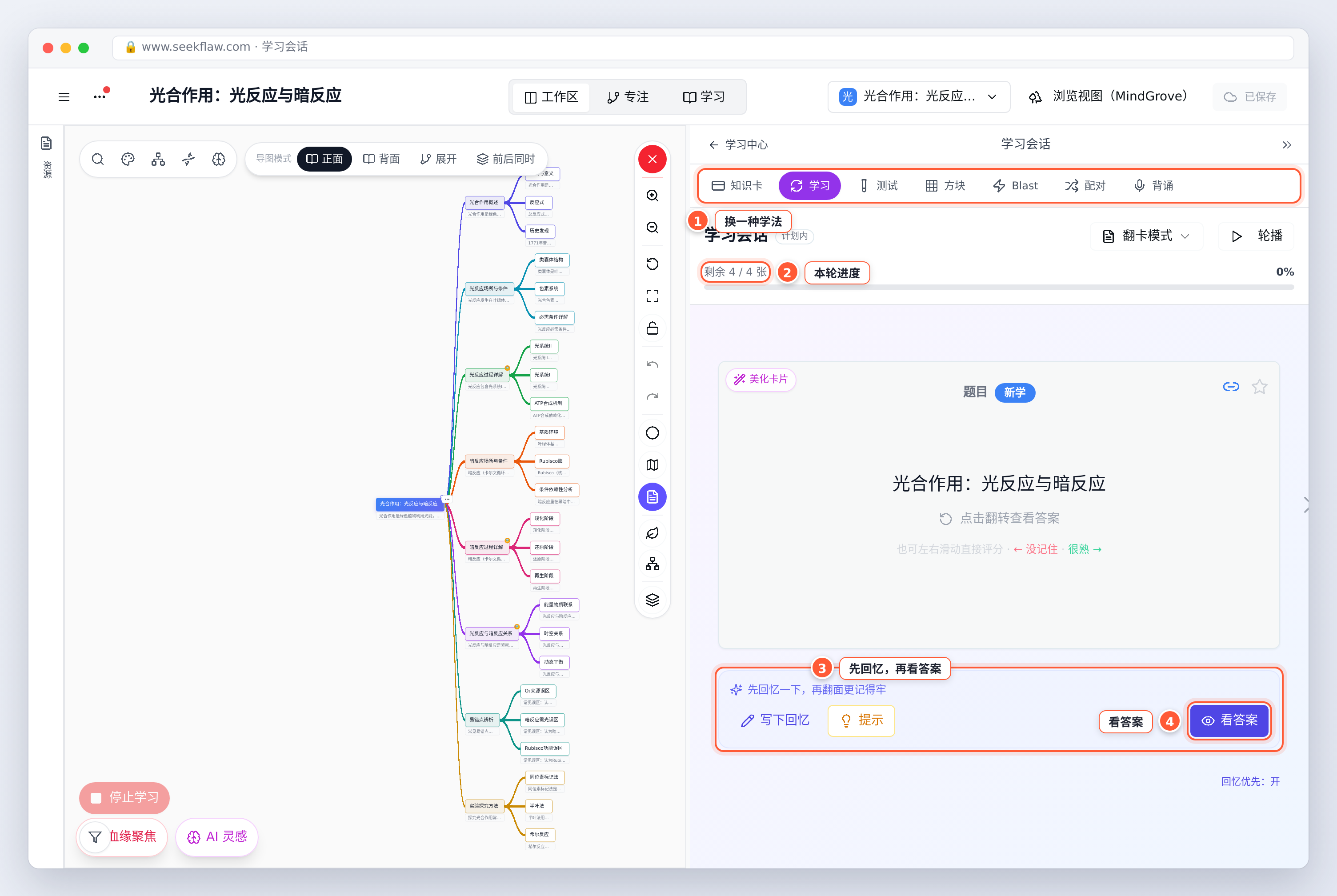Open the resources sidebar document icon
This screenshot has height=896, width=1337.
pos(47,143)
